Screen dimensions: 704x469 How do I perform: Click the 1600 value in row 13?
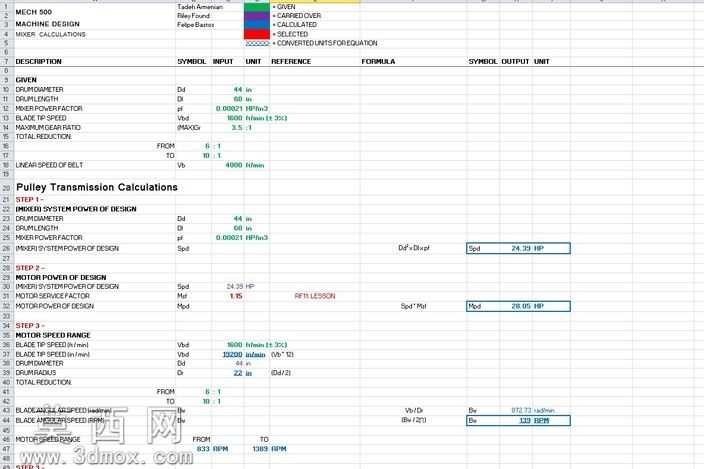(234, 118)
